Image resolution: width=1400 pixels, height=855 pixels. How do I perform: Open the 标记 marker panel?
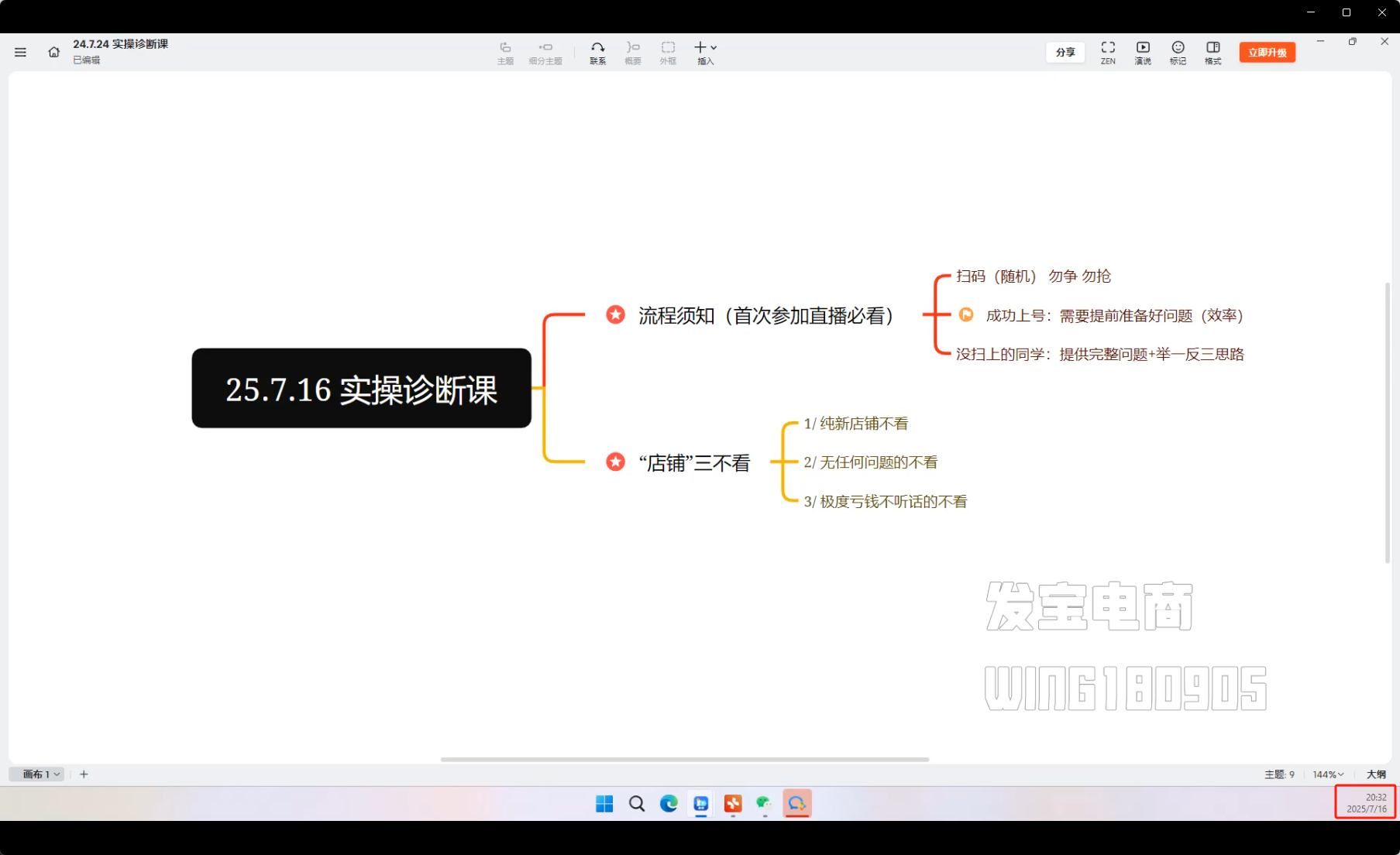point(1178,53)
